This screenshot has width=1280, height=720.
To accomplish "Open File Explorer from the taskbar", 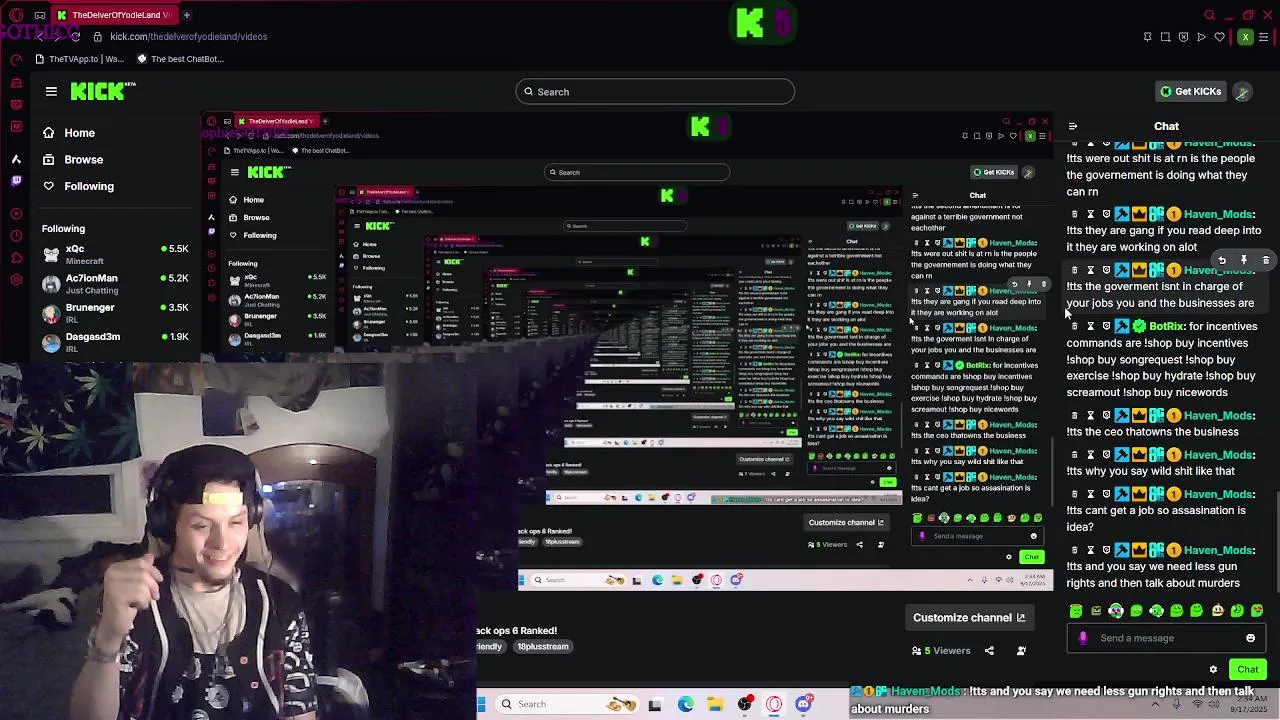I will [x=715, y=704].
